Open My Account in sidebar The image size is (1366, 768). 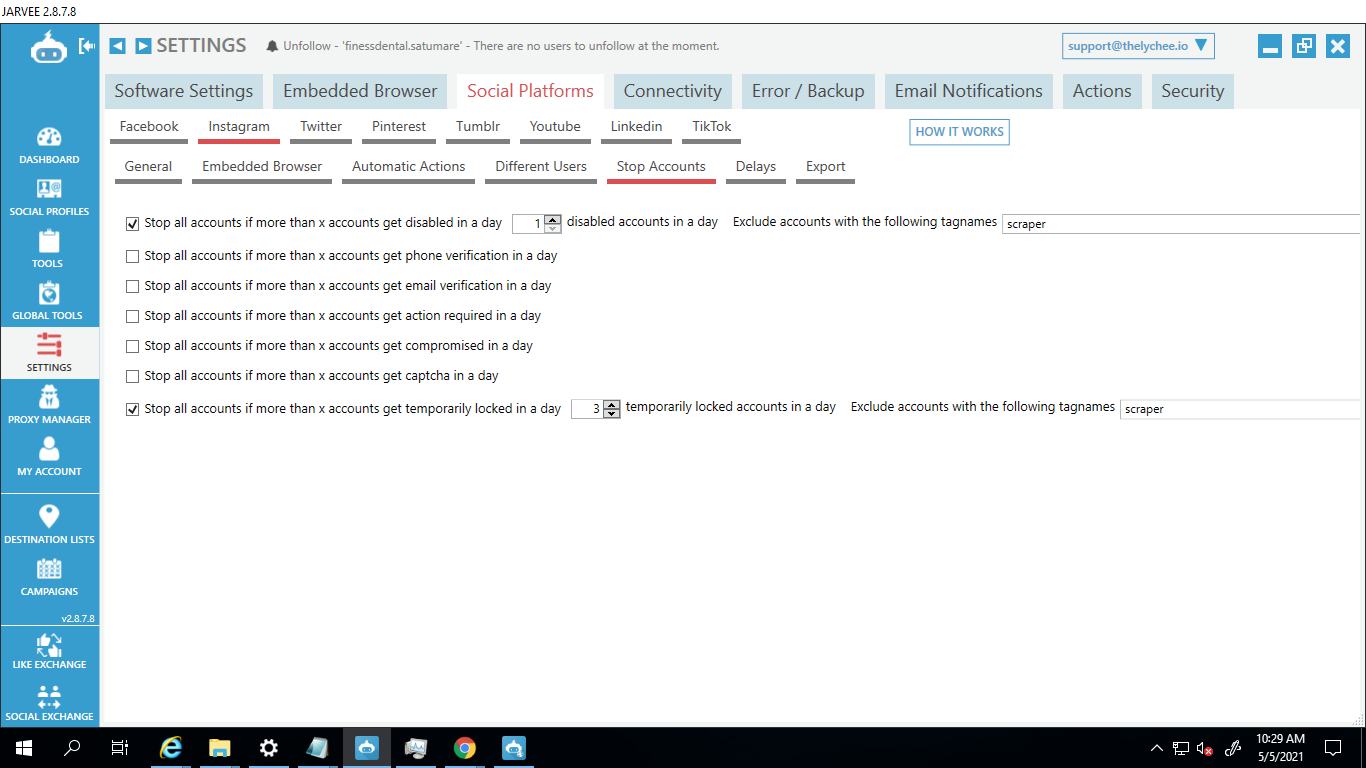click(x=49, y=457)
